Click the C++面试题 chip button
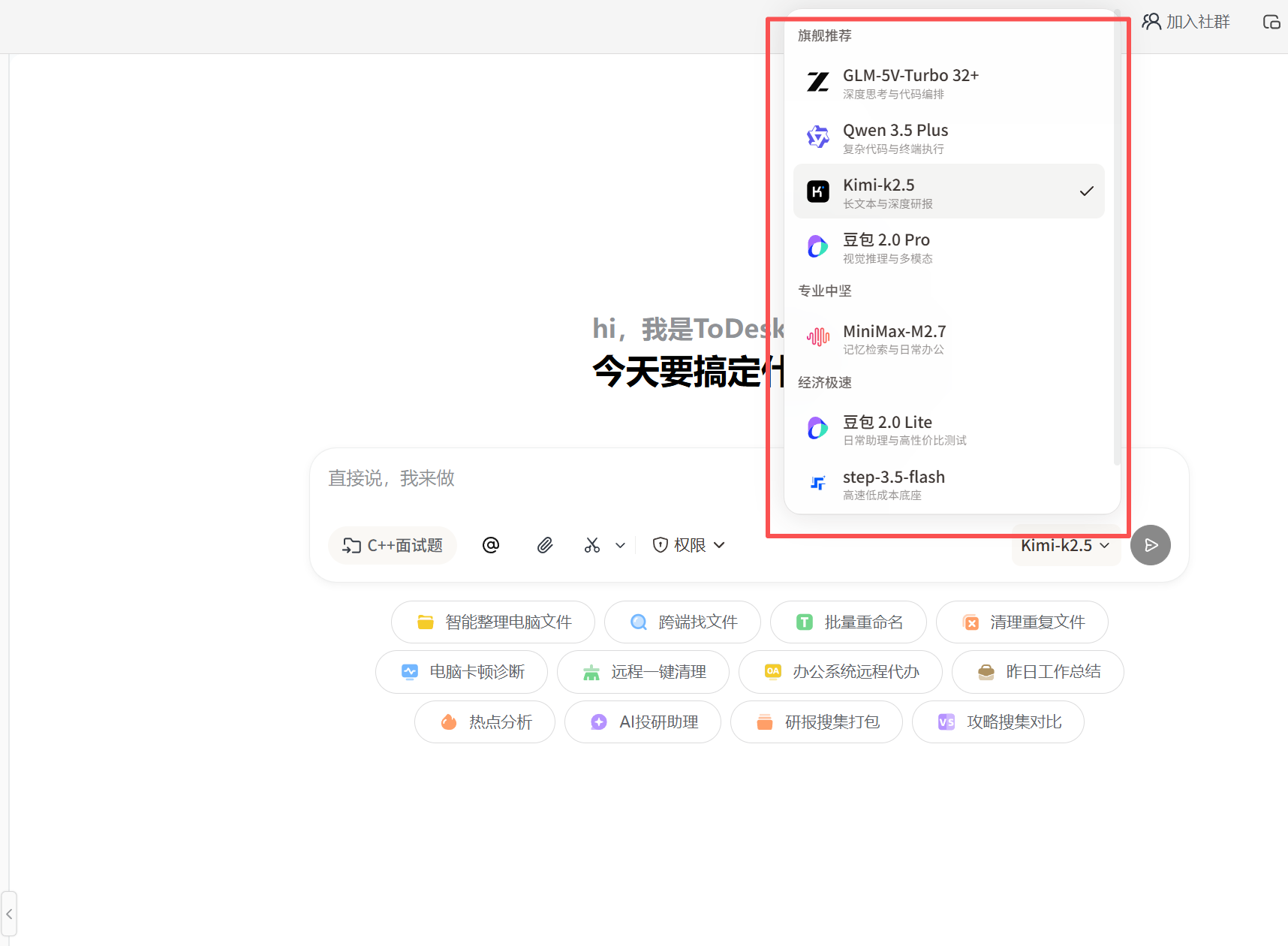This screenshot has width=1288, height=946. tap(393, 545)
